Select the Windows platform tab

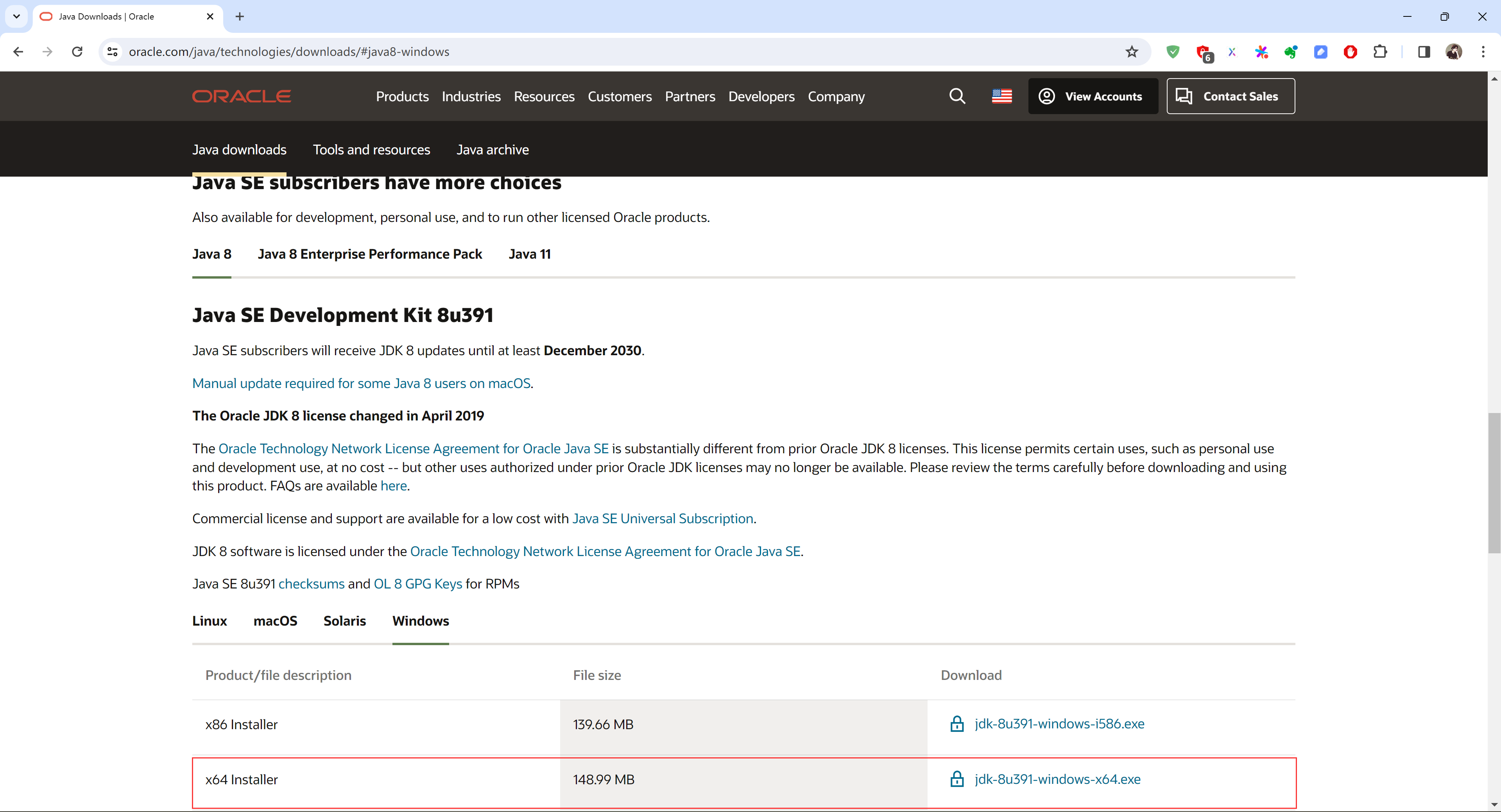pyautogui.click(x=421, y=621)
